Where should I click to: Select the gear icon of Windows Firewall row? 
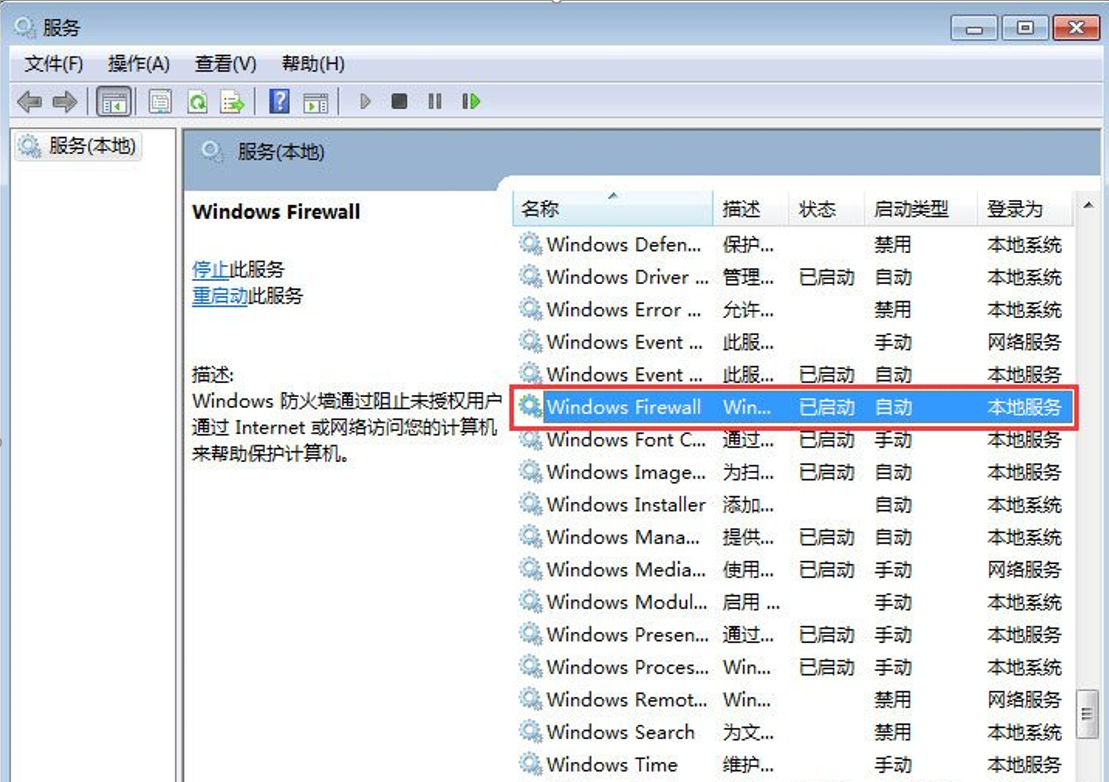[530, 407]
